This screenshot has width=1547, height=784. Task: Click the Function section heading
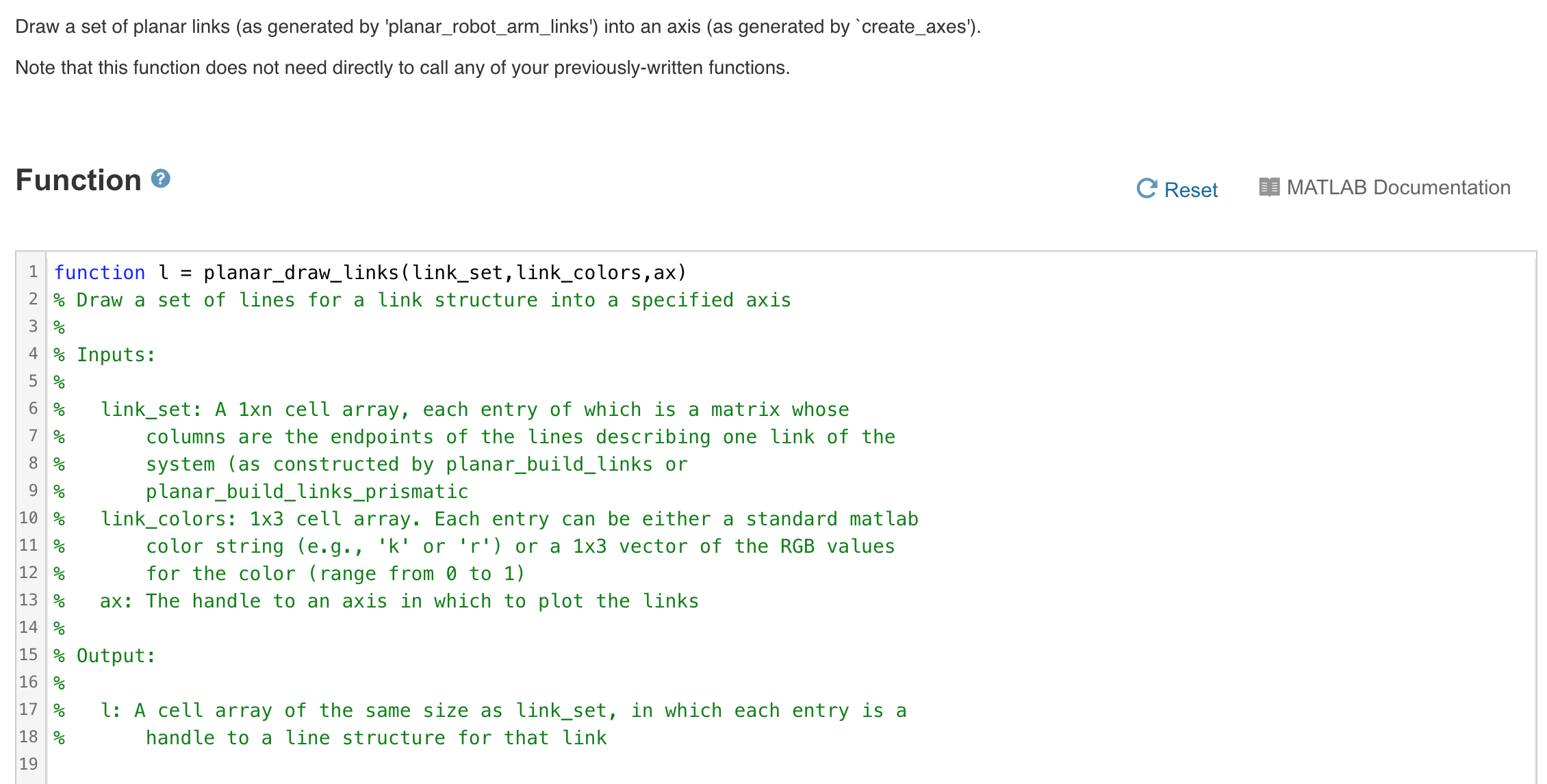click(x=77, y=179)
